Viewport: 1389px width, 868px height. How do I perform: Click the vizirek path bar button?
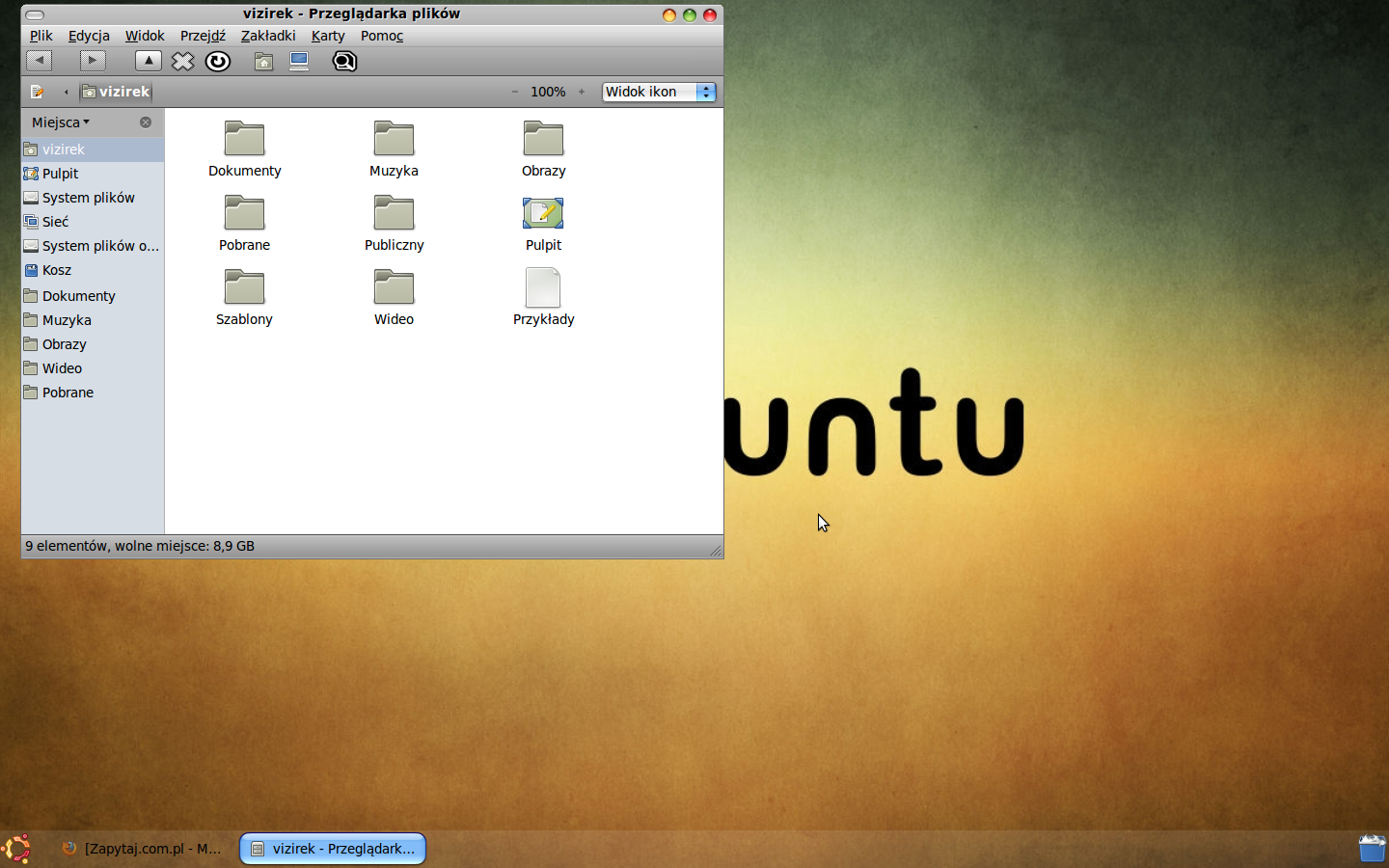117,92
